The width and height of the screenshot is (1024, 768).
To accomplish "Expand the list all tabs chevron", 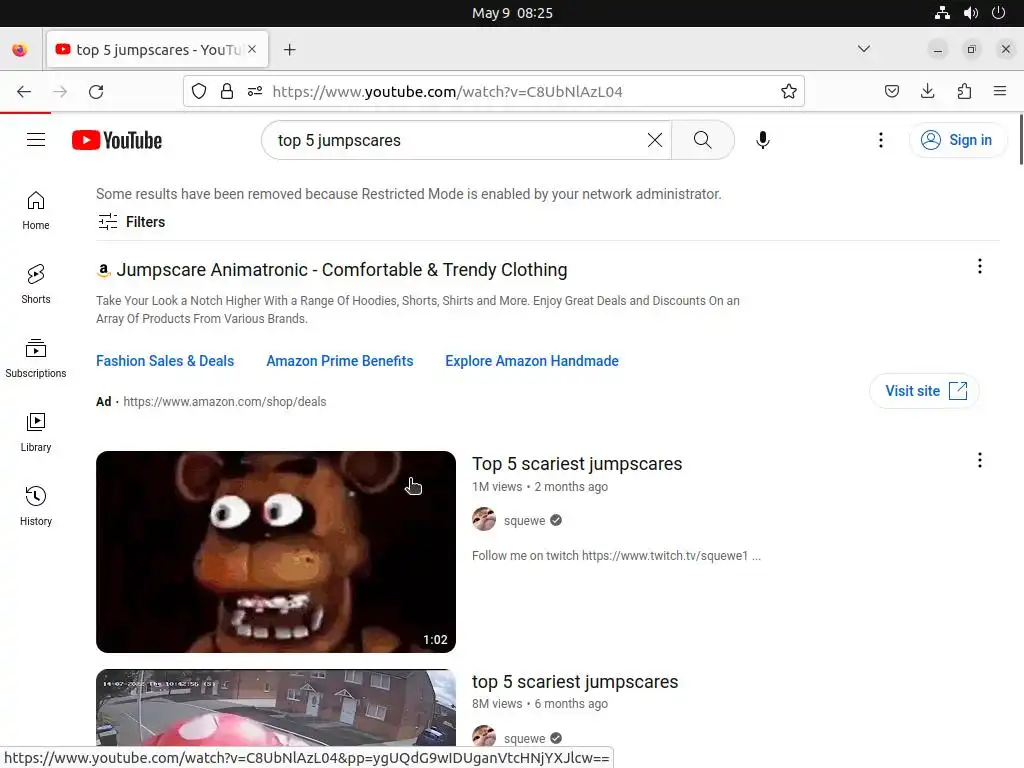I will [863, 49].
